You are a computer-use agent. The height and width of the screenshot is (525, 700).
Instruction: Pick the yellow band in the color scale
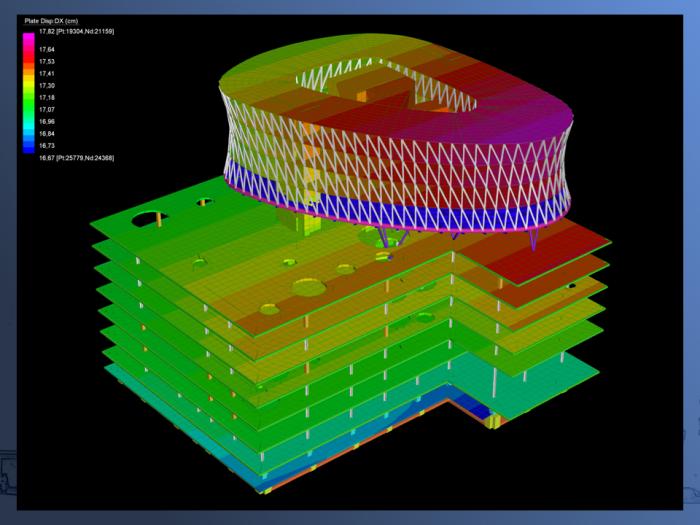29,81
